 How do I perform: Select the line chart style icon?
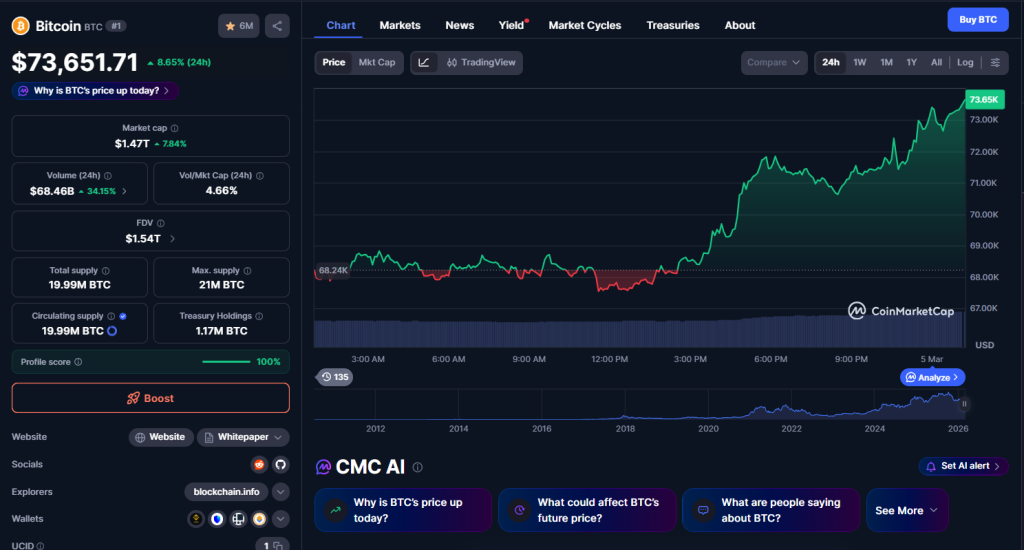click(x=424, y=63)
